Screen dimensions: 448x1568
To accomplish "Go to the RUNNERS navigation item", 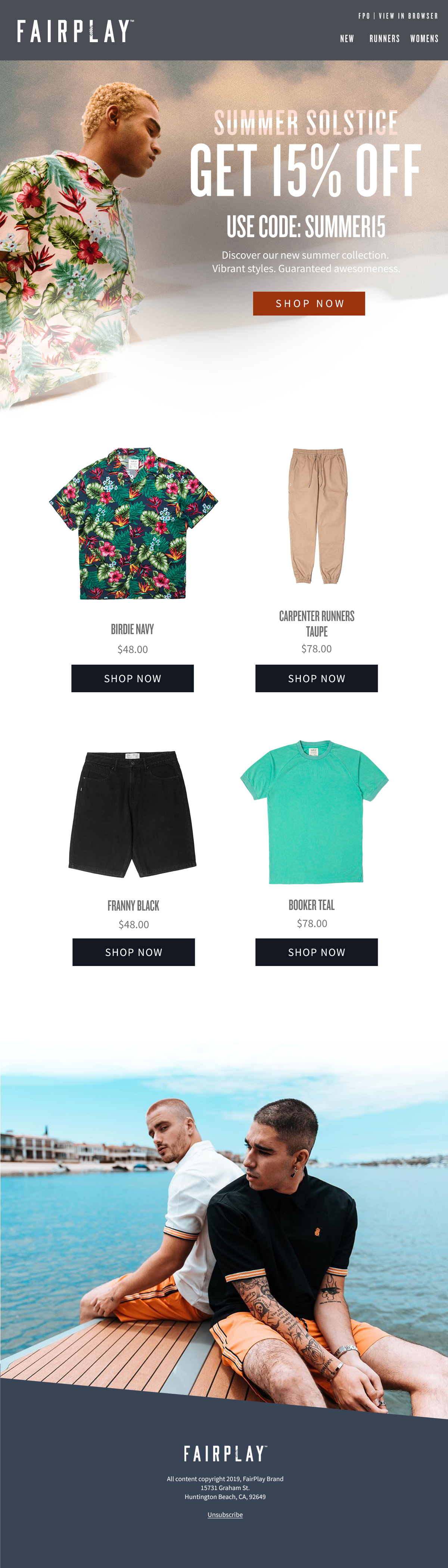I will 385,38.
